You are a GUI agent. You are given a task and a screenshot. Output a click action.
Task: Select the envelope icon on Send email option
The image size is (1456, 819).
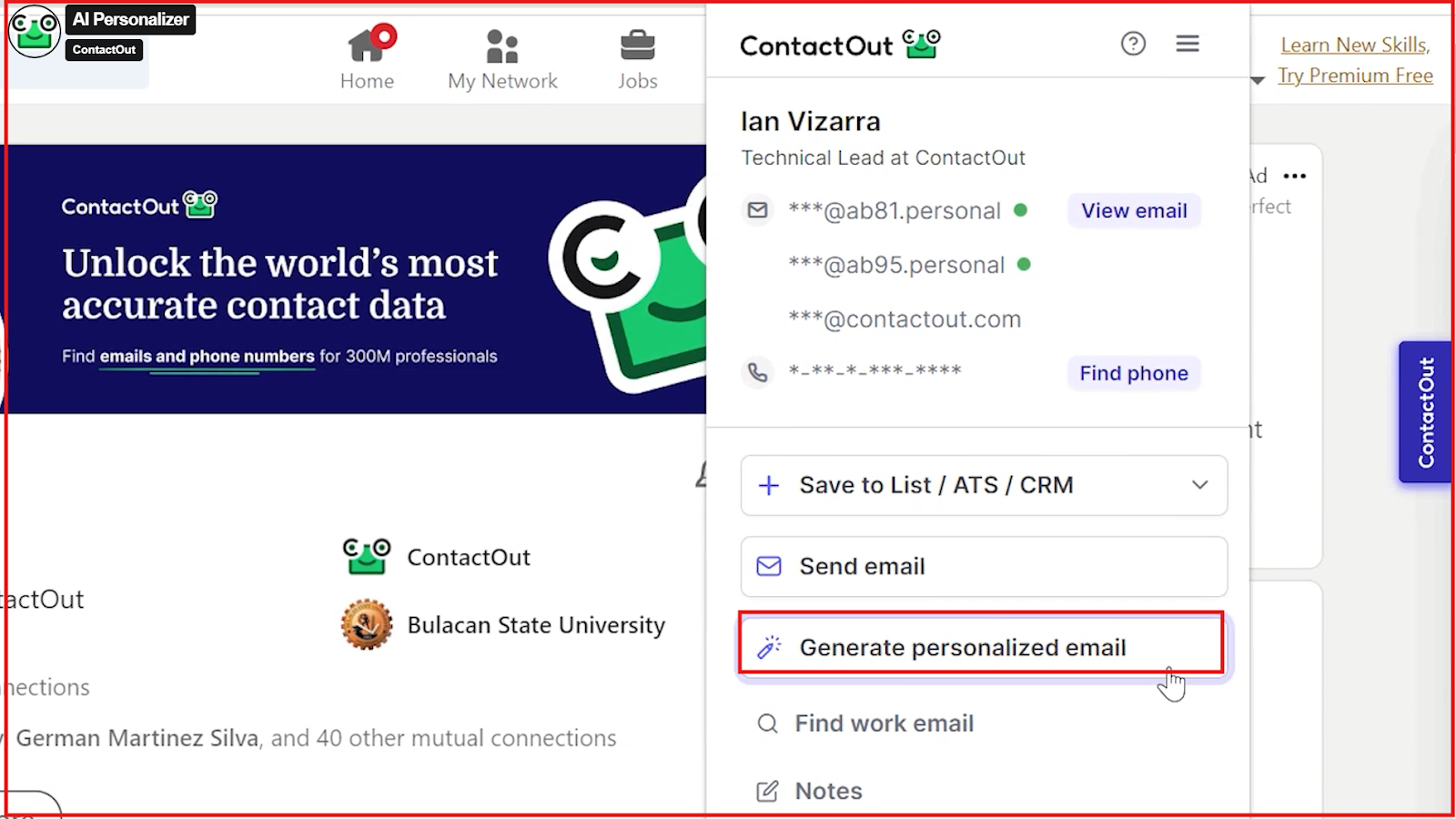pyautogui.click(x=768, y=565)
